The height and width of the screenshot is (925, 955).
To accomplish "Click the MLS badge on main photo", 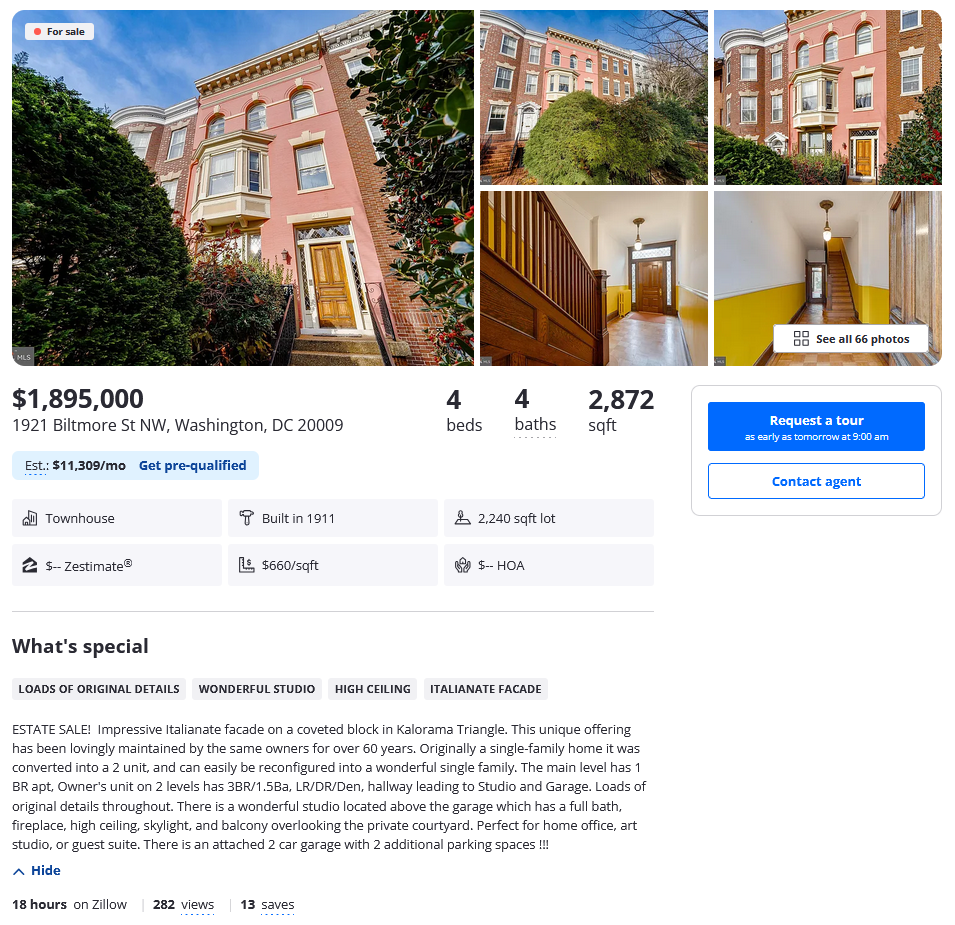I will tap(23, 357).
